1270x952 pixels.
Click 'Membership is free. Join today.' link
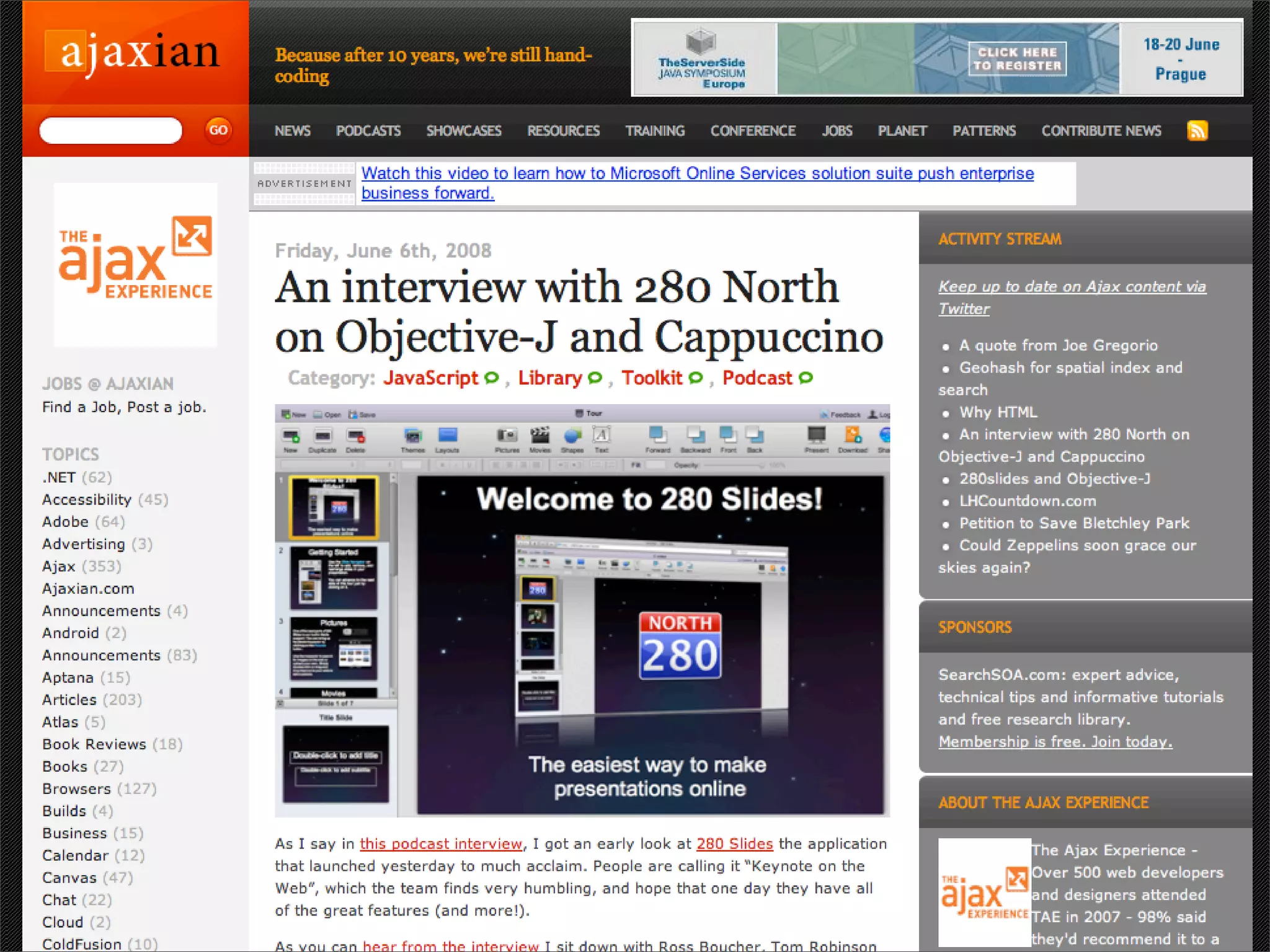pyautogui.click(x=1055, y=741)
